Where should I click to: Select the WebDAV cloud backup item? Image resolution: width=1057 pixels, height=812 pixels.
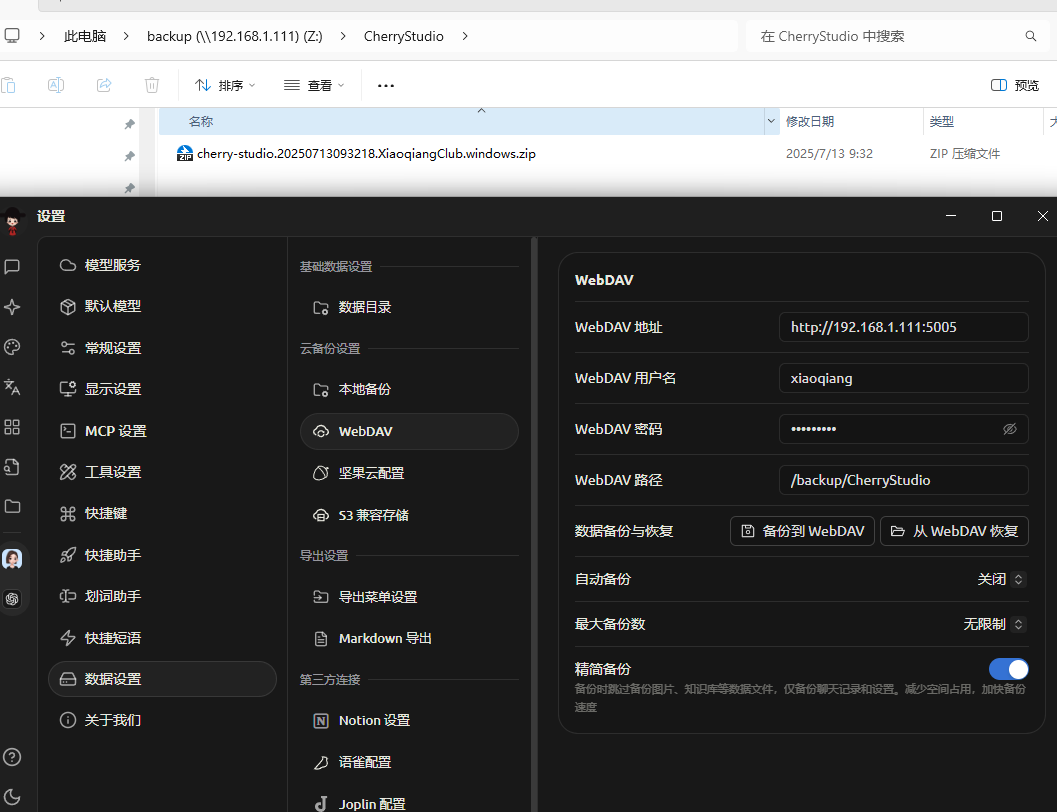pos(409,431)
